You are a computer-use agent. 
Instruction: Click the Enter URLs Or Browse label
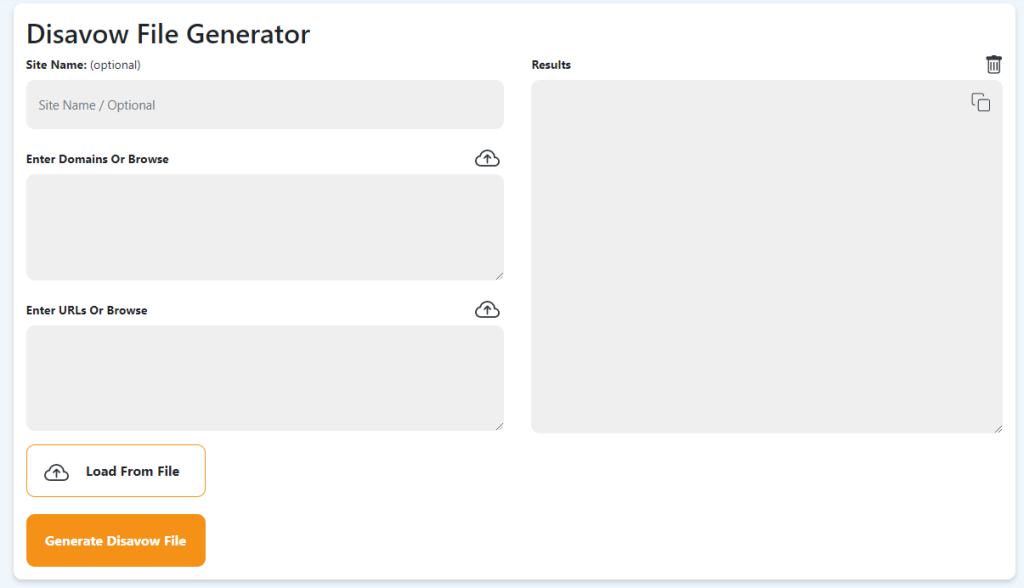[87, 310]
